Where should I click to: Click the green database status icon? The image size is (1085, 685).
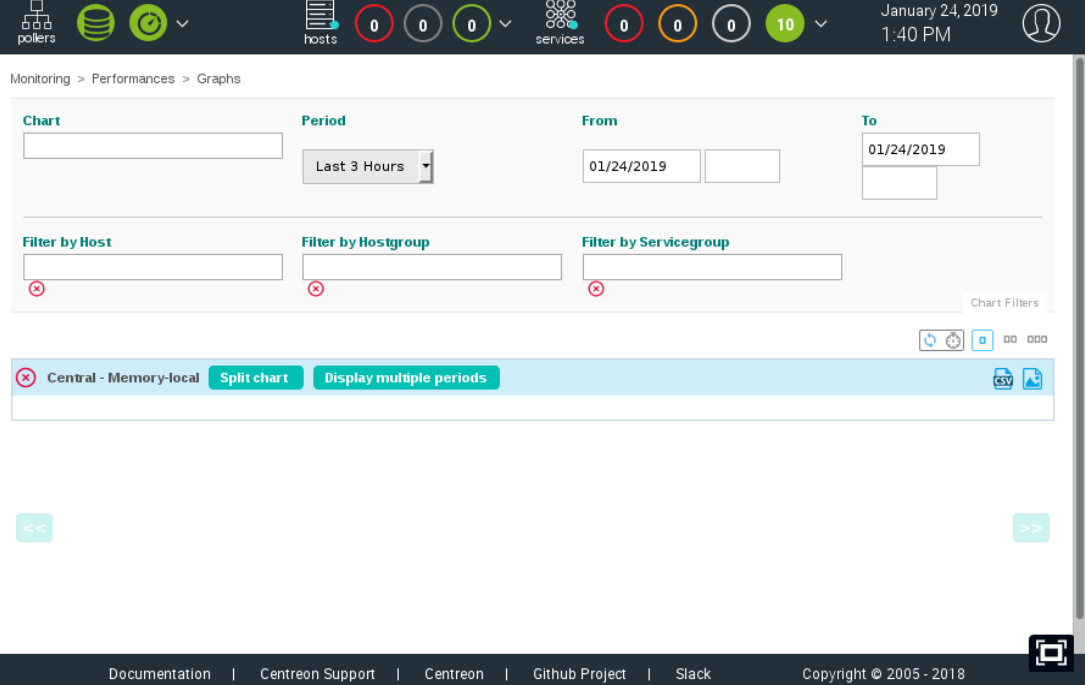pos(96,23)
